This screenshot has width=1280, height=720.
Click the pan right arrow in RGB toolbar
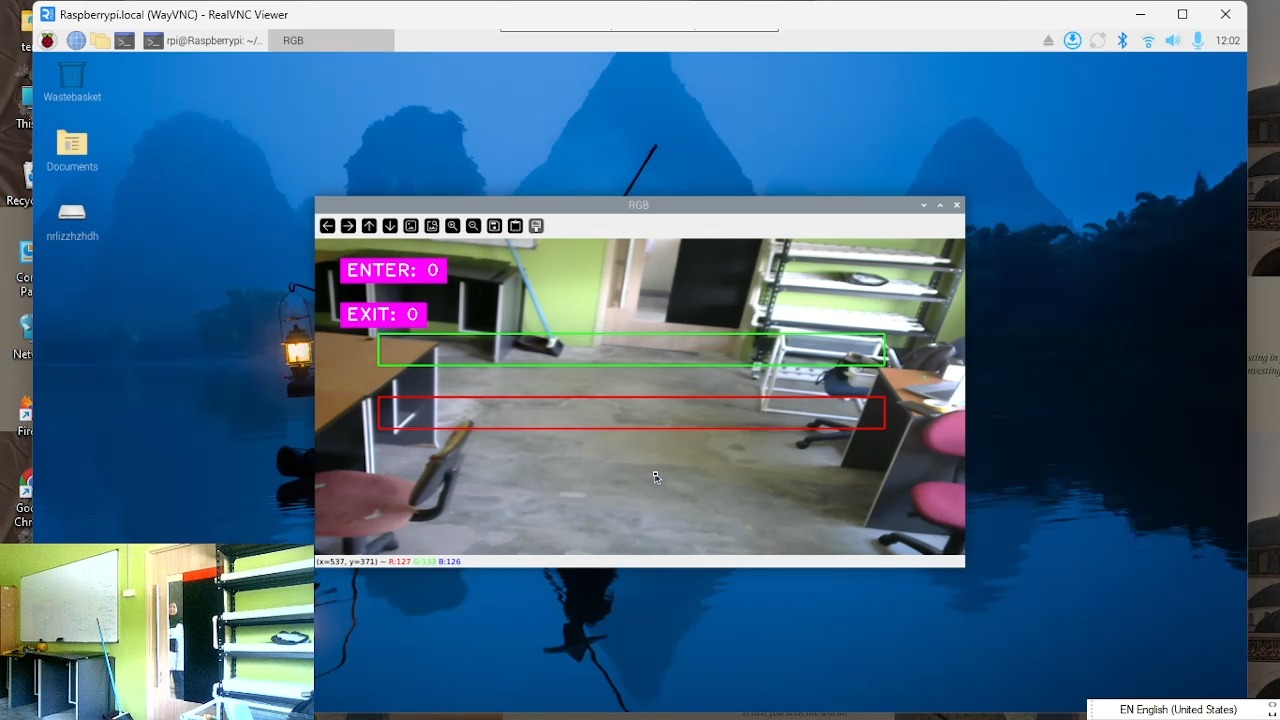tap(348, 226)
